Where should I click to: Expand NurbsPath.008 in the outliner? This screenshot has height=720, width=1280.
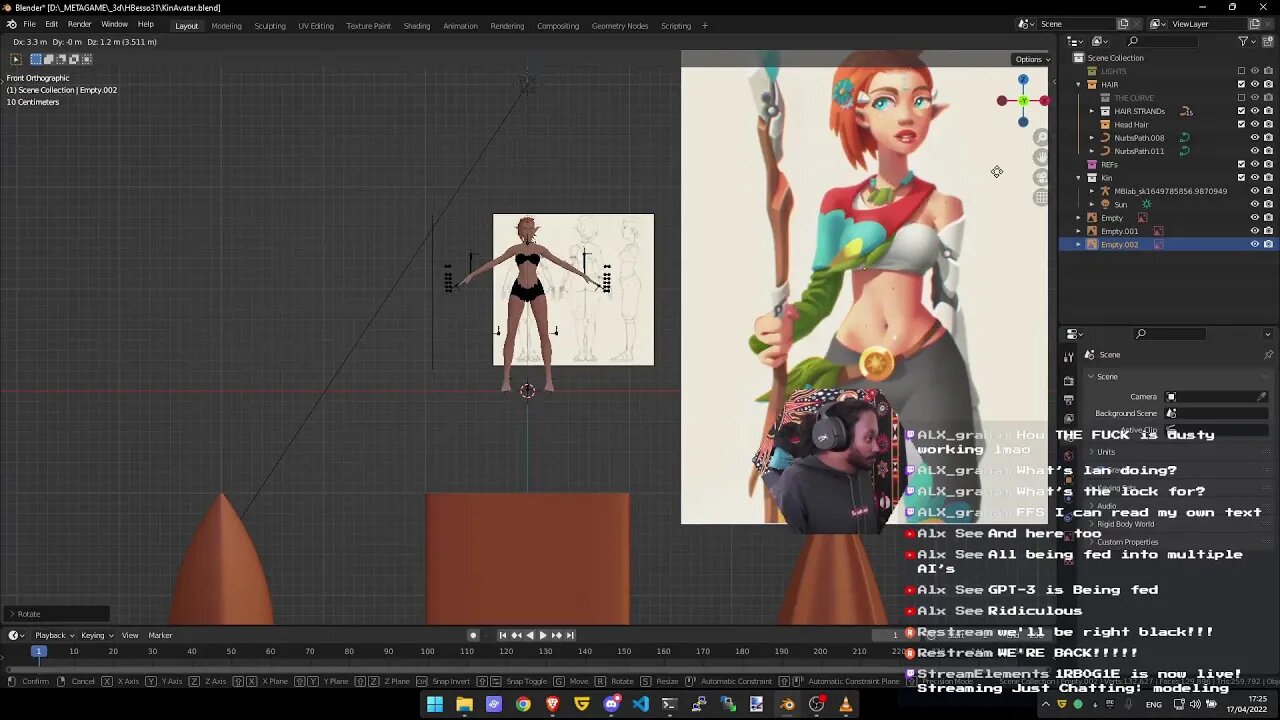pyautogui.click(x=1092, y=138)
